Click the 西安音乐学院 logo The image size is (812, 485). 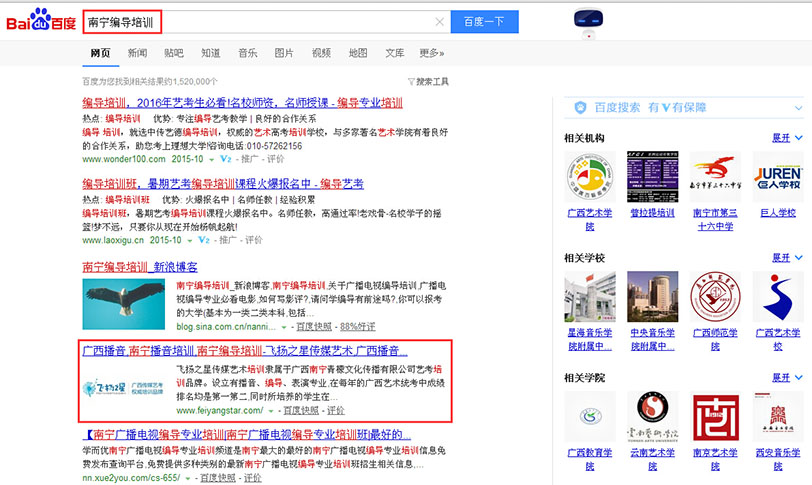778,417
